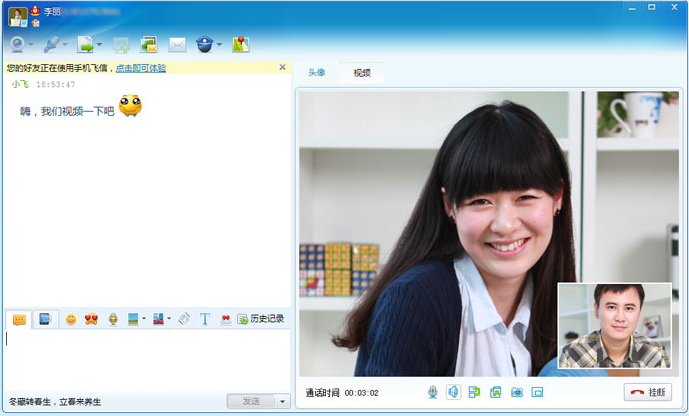
Task: Open dropdown arrow beside the send button
Action: point(283,401)
